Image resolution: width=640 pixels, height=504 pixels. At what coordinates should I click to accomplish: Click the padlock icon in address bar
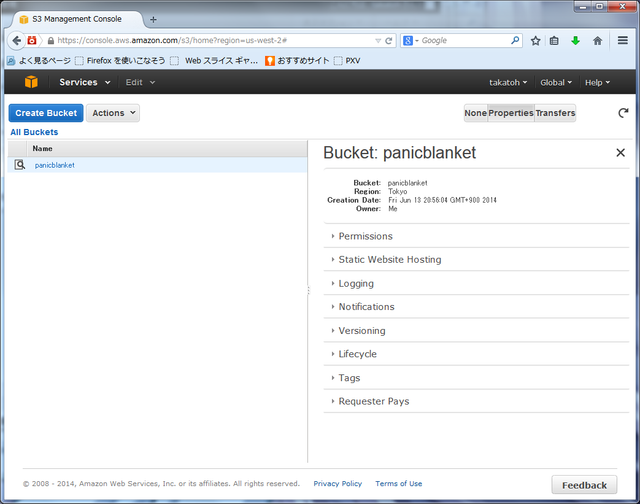pyautogui.click(x=51, y=40)
